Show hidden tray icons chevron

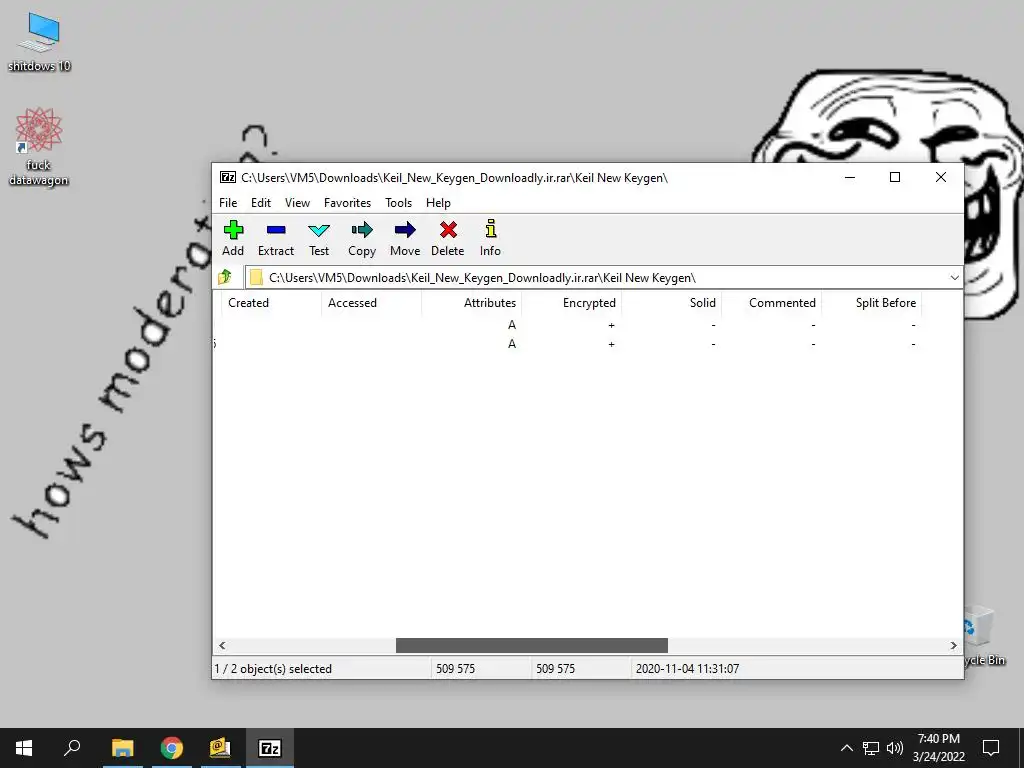coord(846,748)
